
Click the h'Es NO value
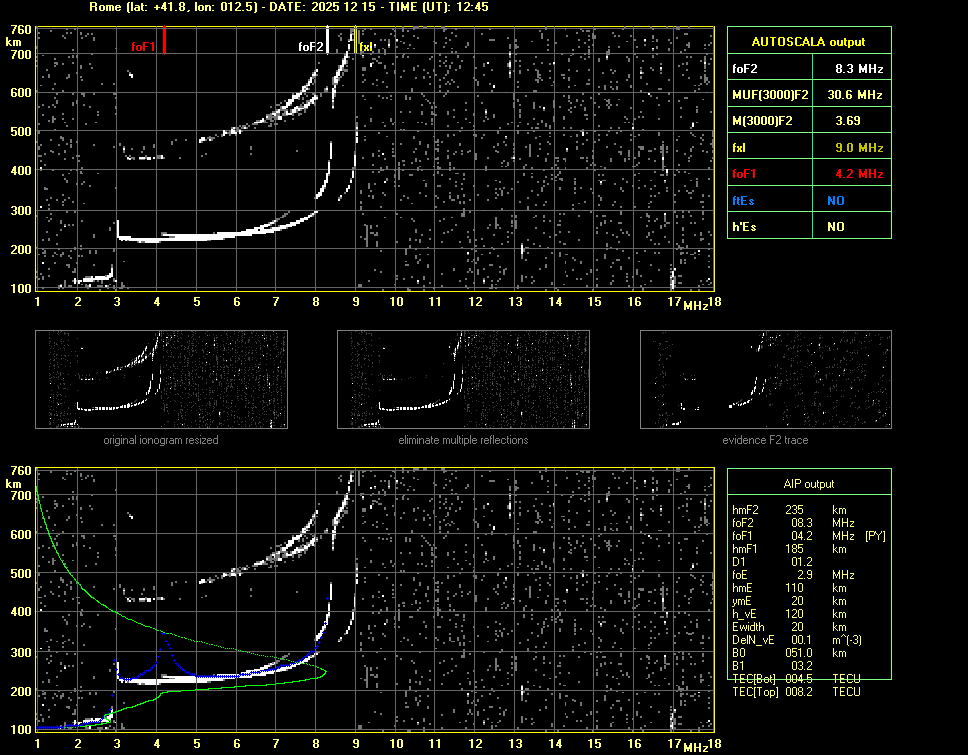pos(835,227)
